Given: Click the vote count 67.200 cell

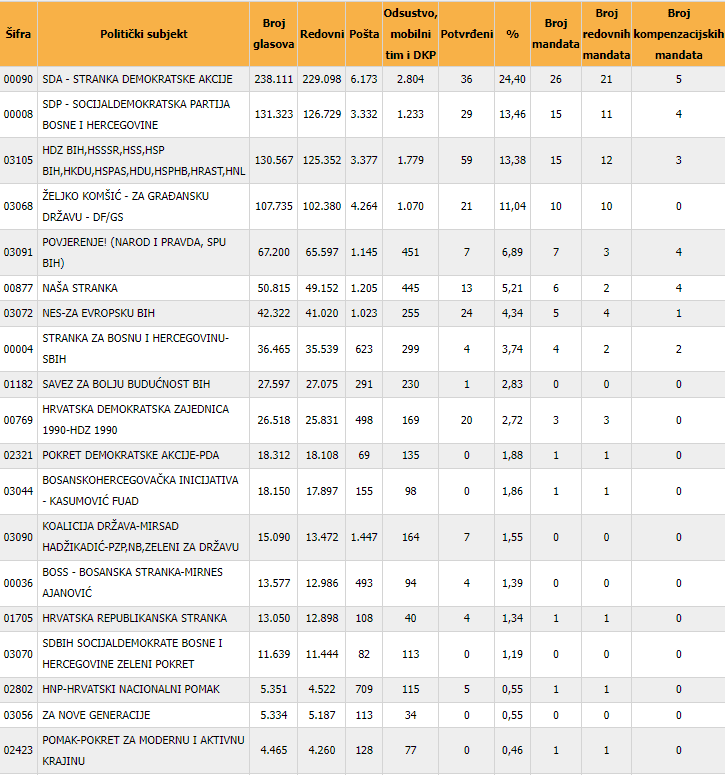Looking at the screenshot, I should [x=273, y=253].
